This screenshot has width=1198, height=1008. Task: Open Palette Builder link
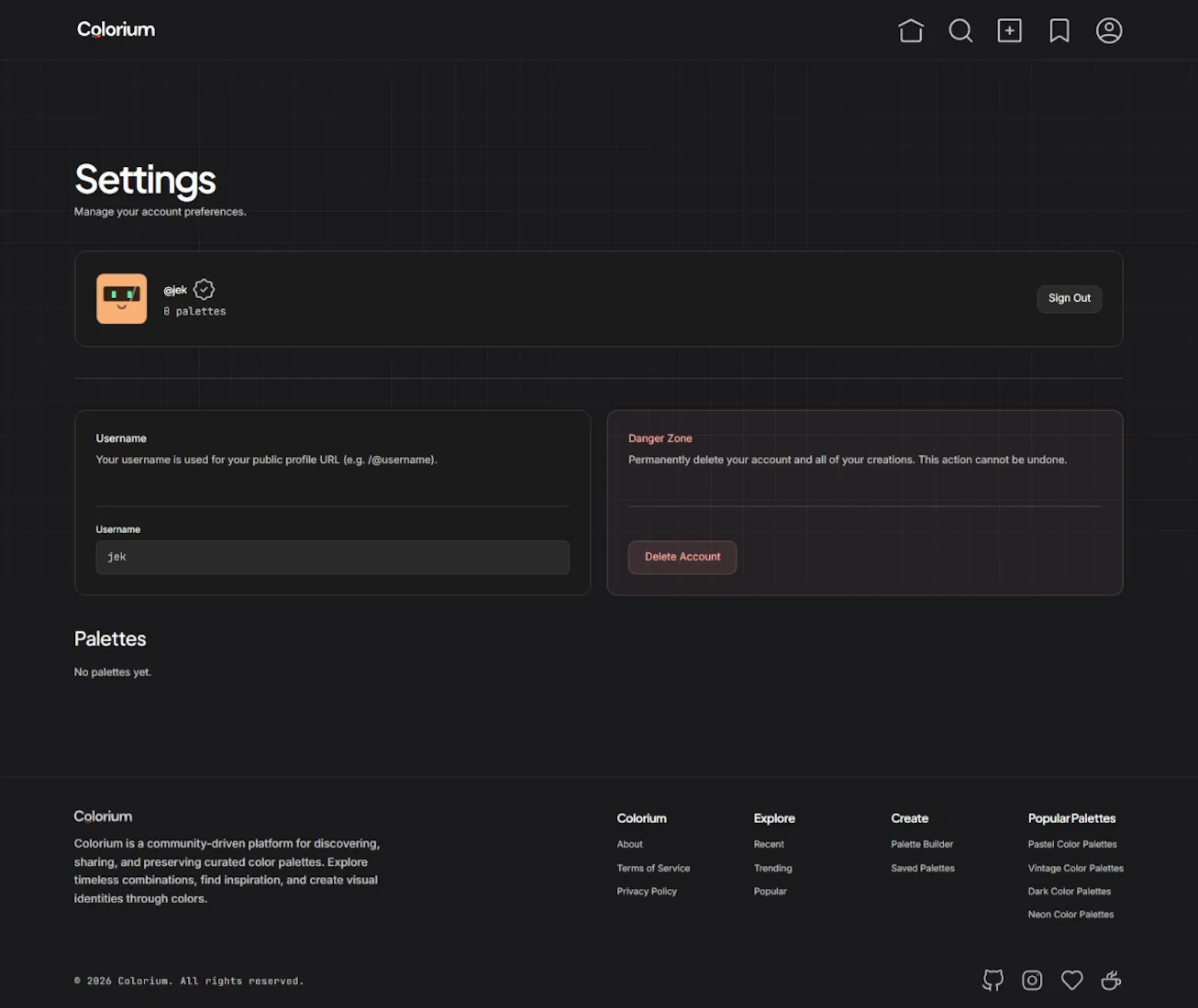pyautogui.click(x=922, y=844)
